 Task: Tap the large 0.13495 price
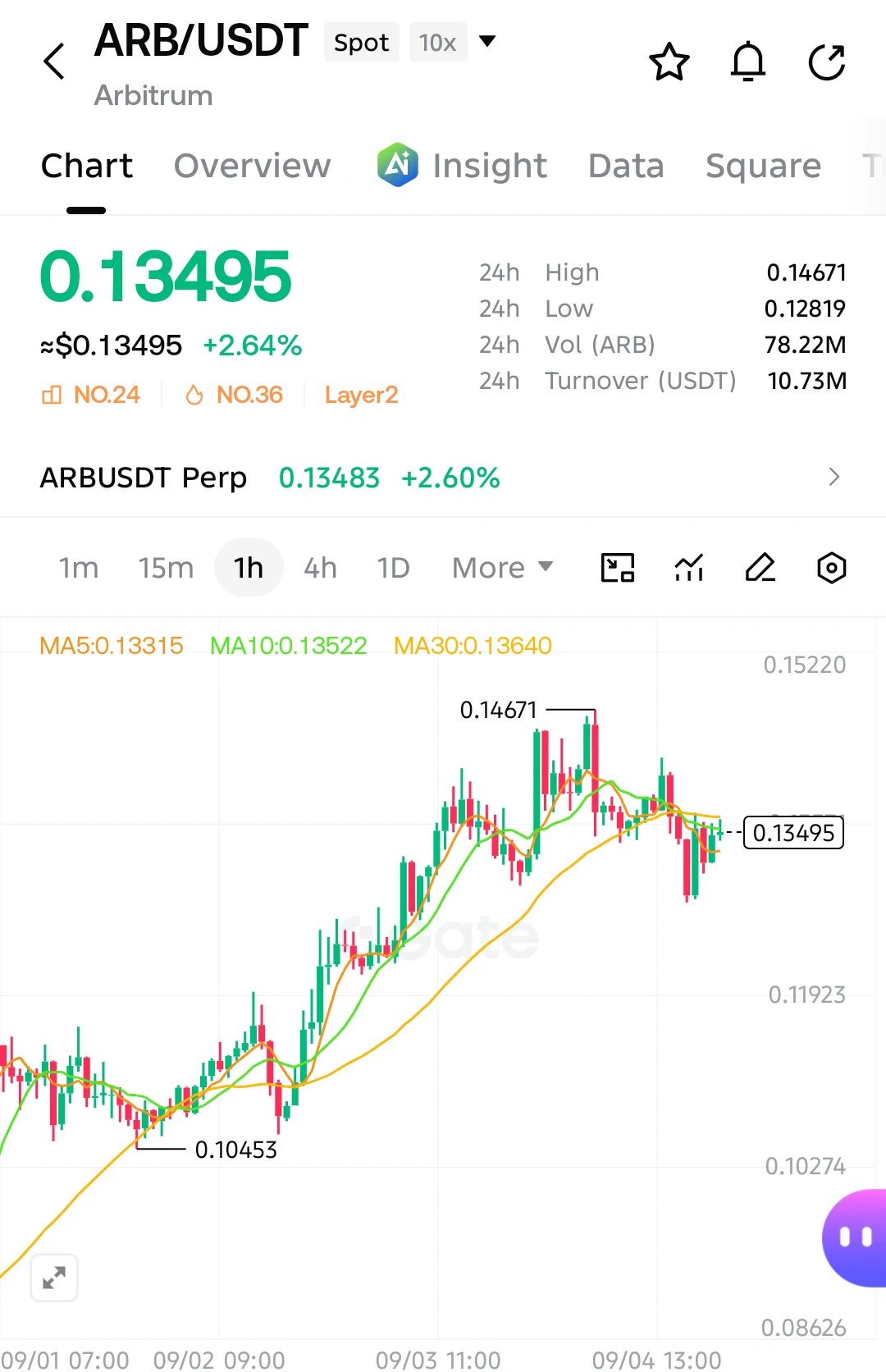(166, 277)
